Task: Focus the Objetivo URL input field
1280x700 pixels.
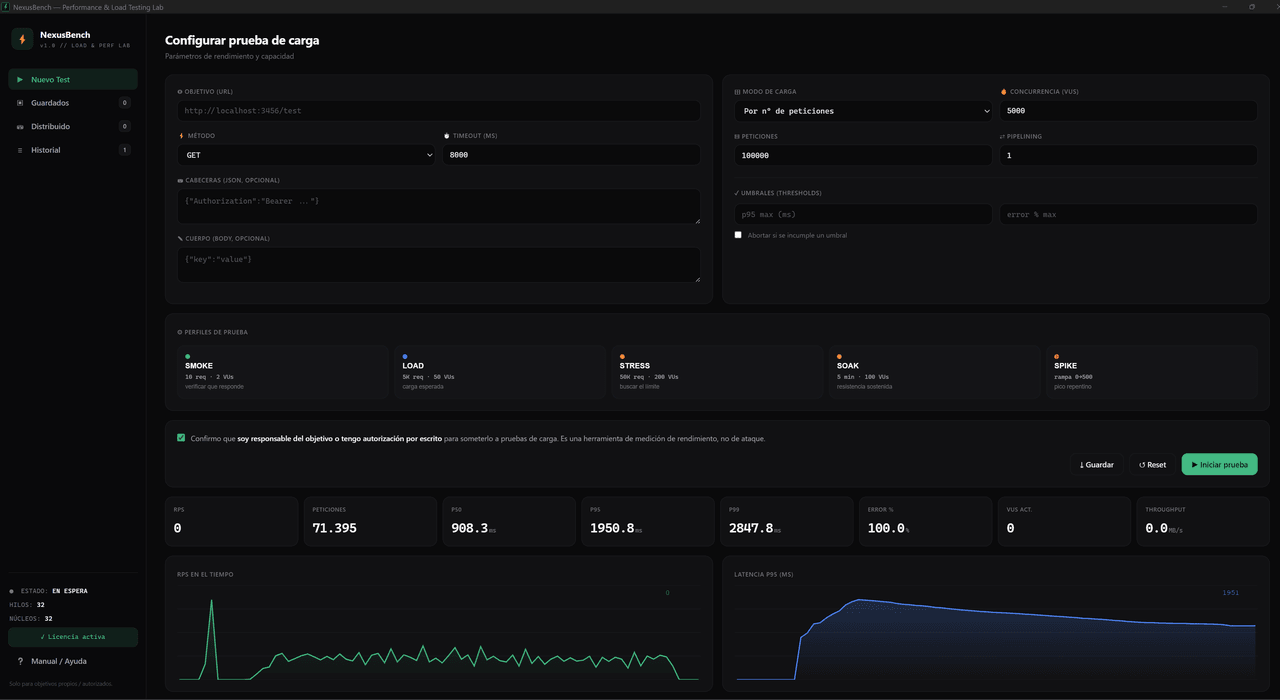Action: (439, 111)
